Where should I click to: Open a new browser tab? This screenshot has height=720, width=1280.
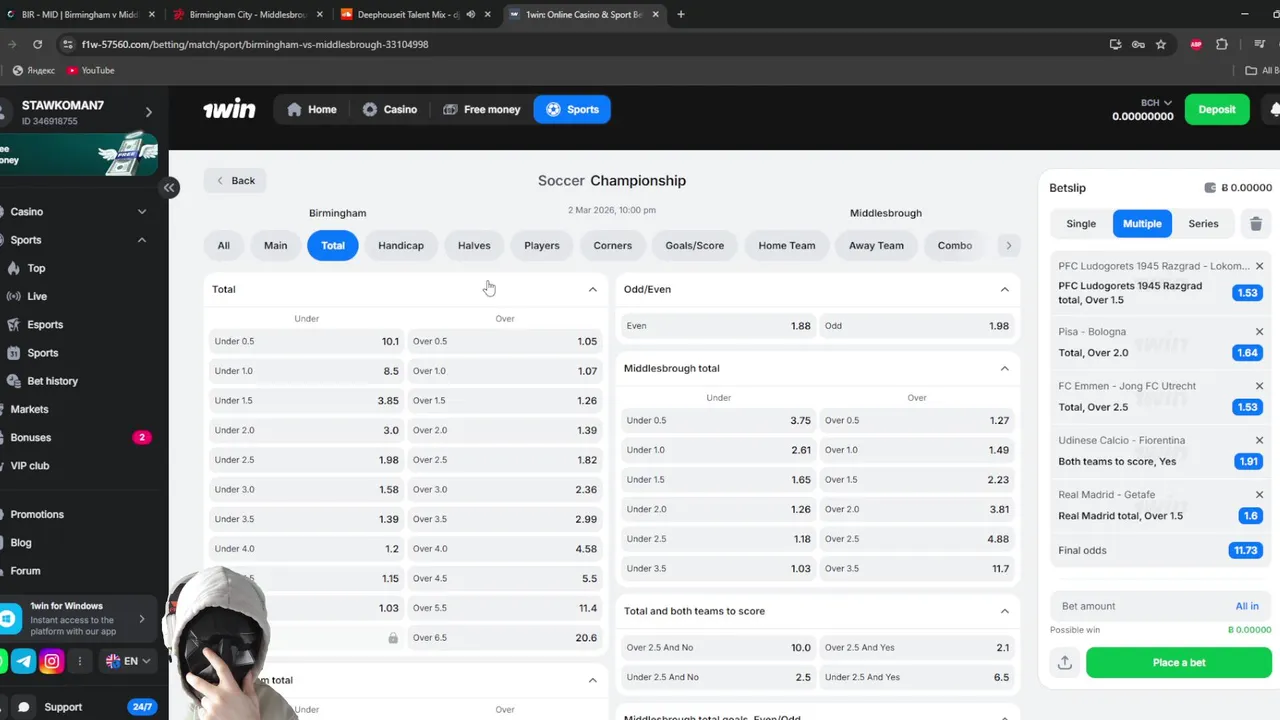click(681, 14)
